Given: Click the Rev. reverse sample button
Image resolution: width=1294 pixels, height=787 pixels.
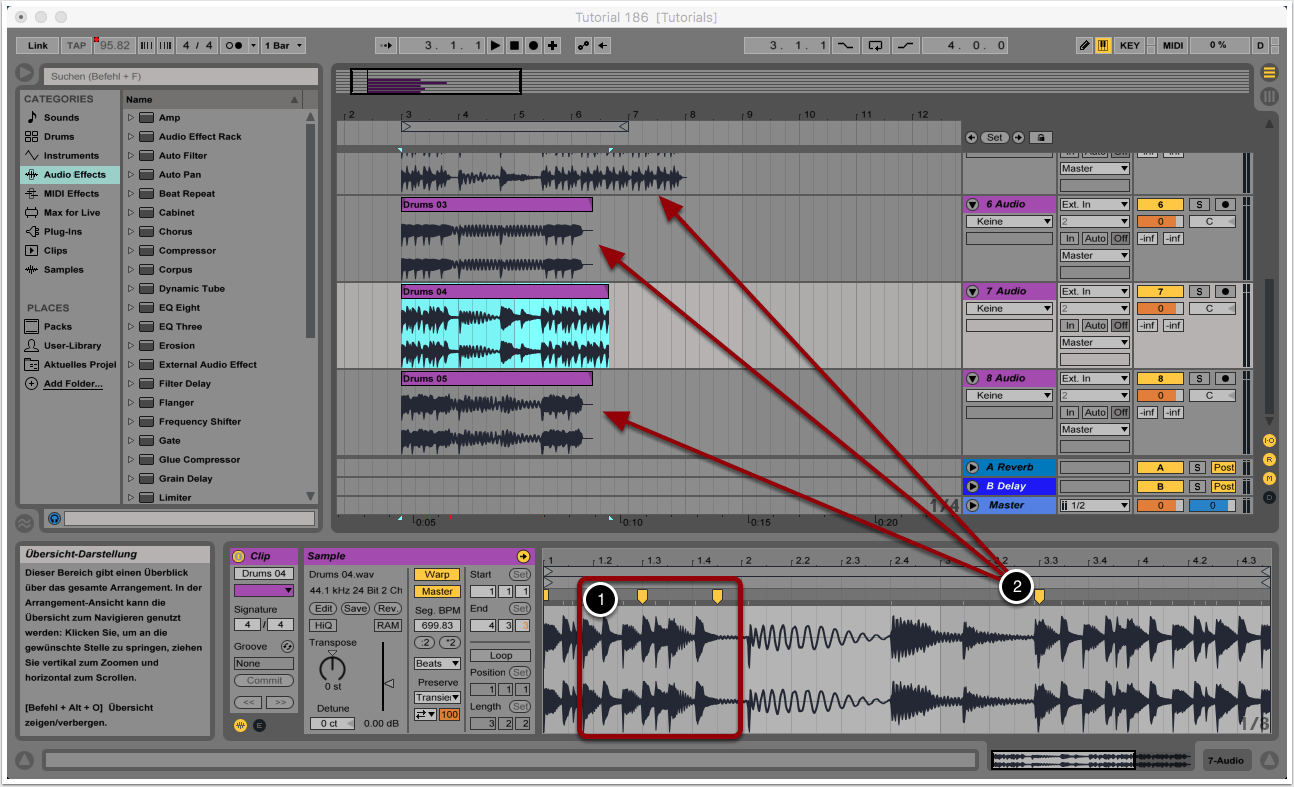Looking at the screenshot, I should click(x=388, y=608).
